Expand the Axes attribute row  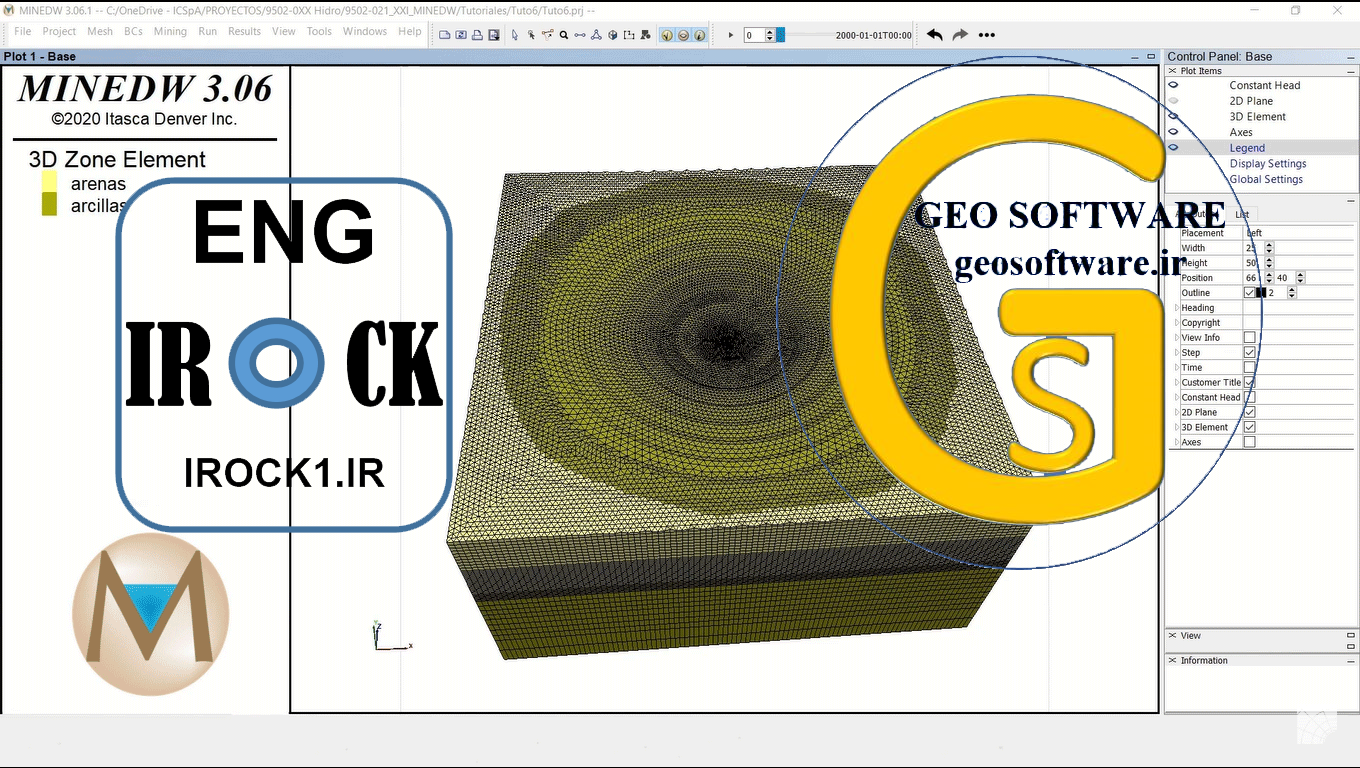tap(1176, 442)
